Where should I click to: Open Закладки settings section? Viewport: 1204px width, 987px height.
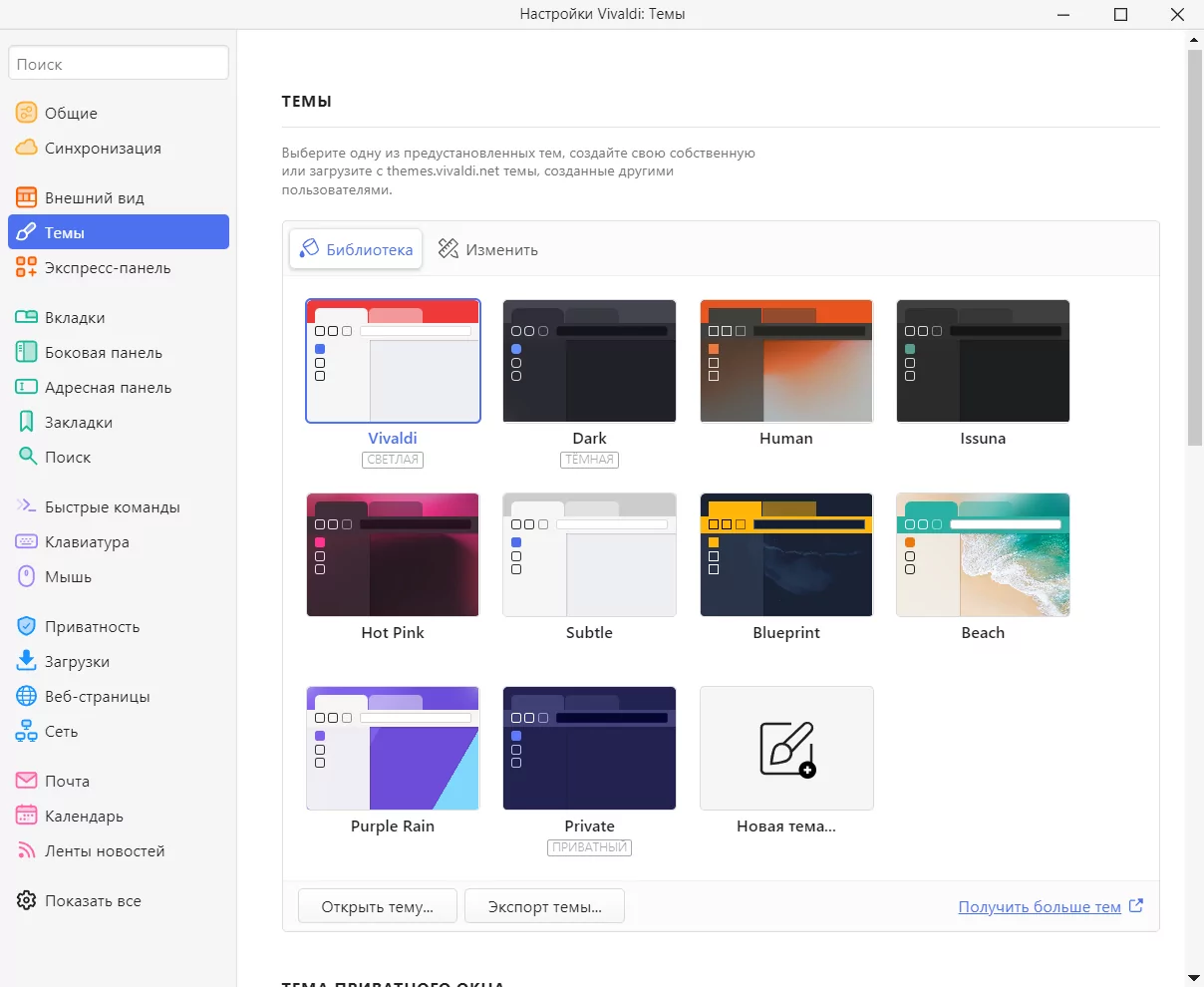tap(119, 422)
